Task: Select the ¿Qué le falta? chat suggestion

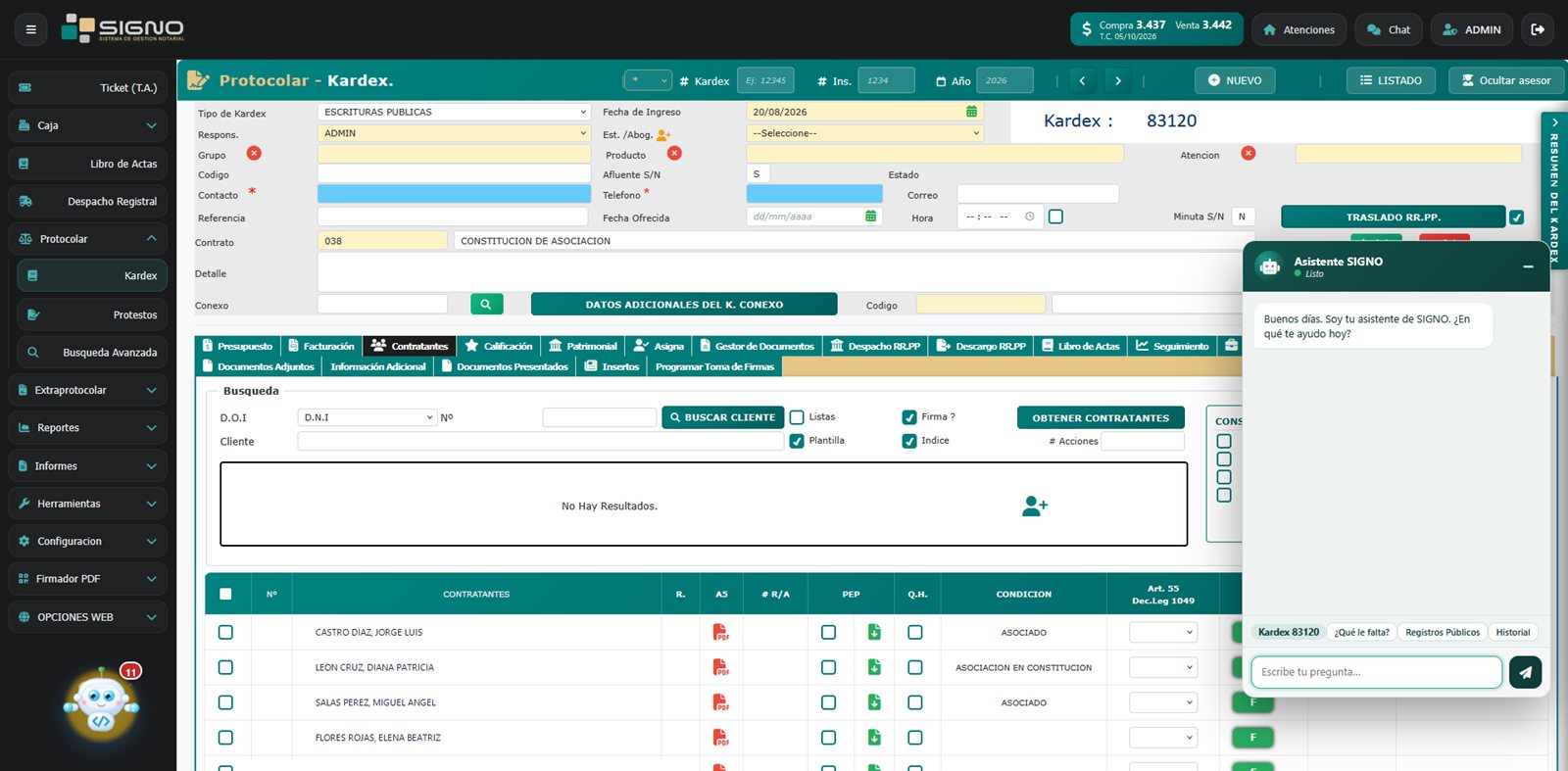Action: [x=1362, y=632]
